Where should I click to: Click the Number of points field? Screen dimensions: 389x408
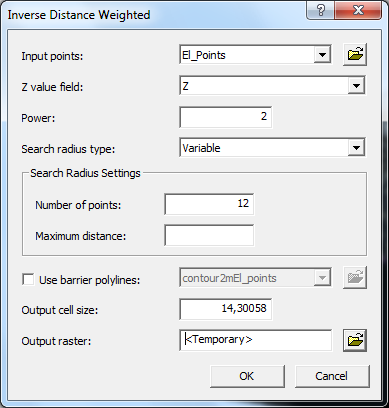pyautogui.click(x=209, y=204)
